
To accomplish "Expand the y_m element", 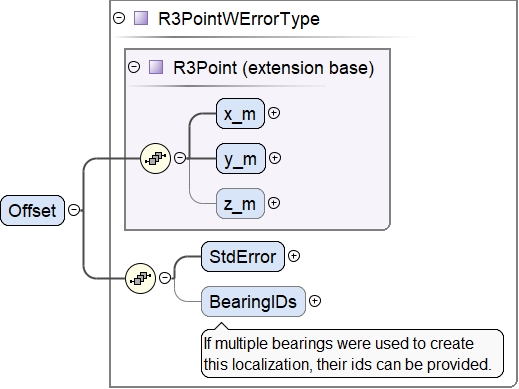I will [x=275, y=158].
